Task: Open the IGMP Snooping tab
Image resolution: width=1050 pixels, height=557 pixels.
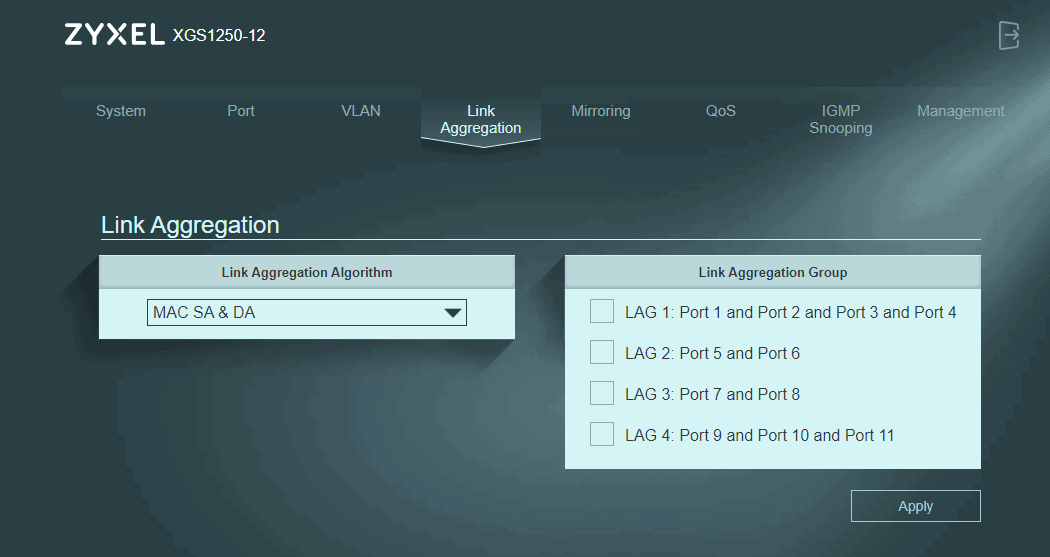Action: (x=841, y=120)
